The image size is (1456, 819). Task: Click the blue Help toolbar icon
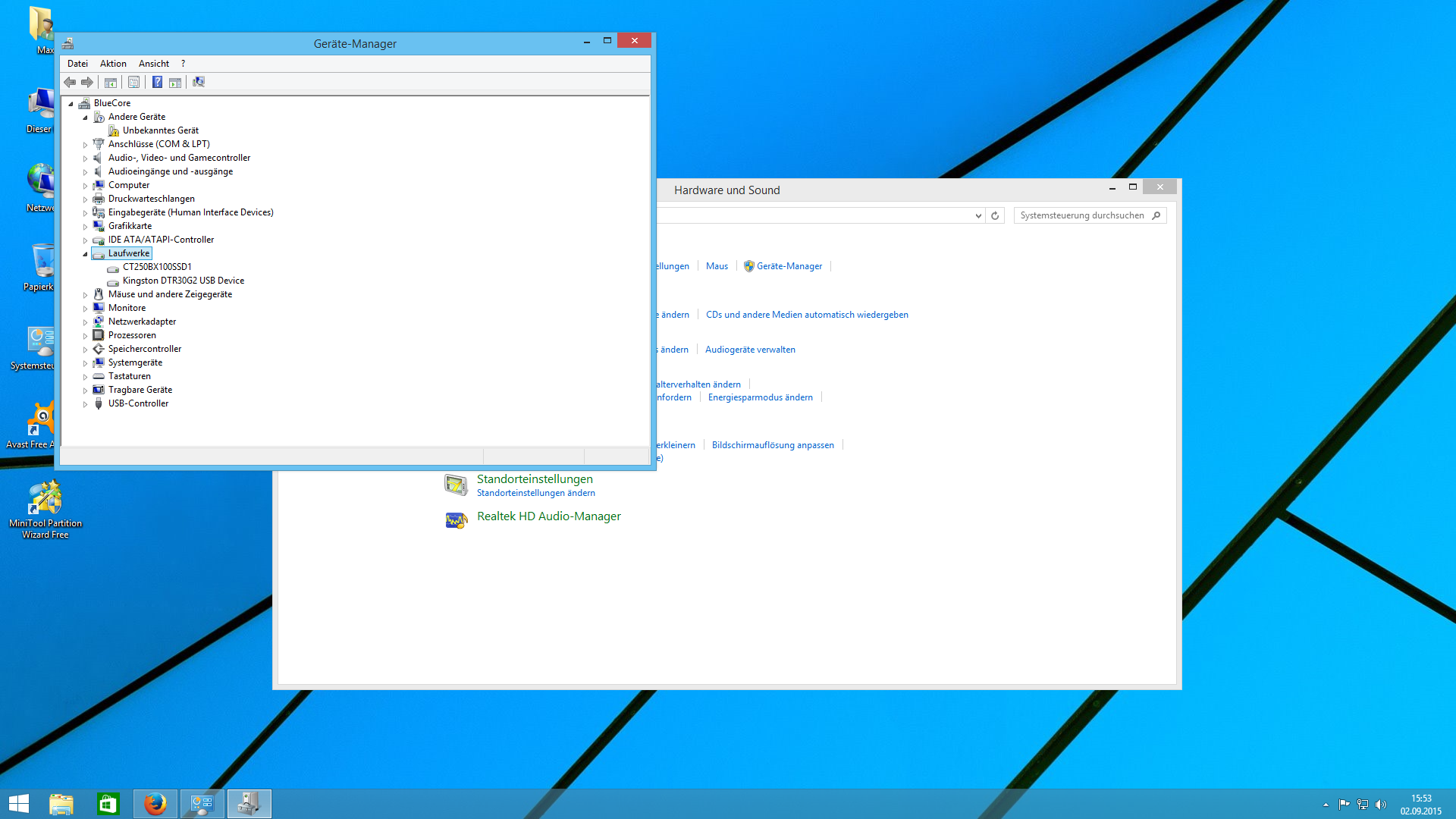point(157,82)
